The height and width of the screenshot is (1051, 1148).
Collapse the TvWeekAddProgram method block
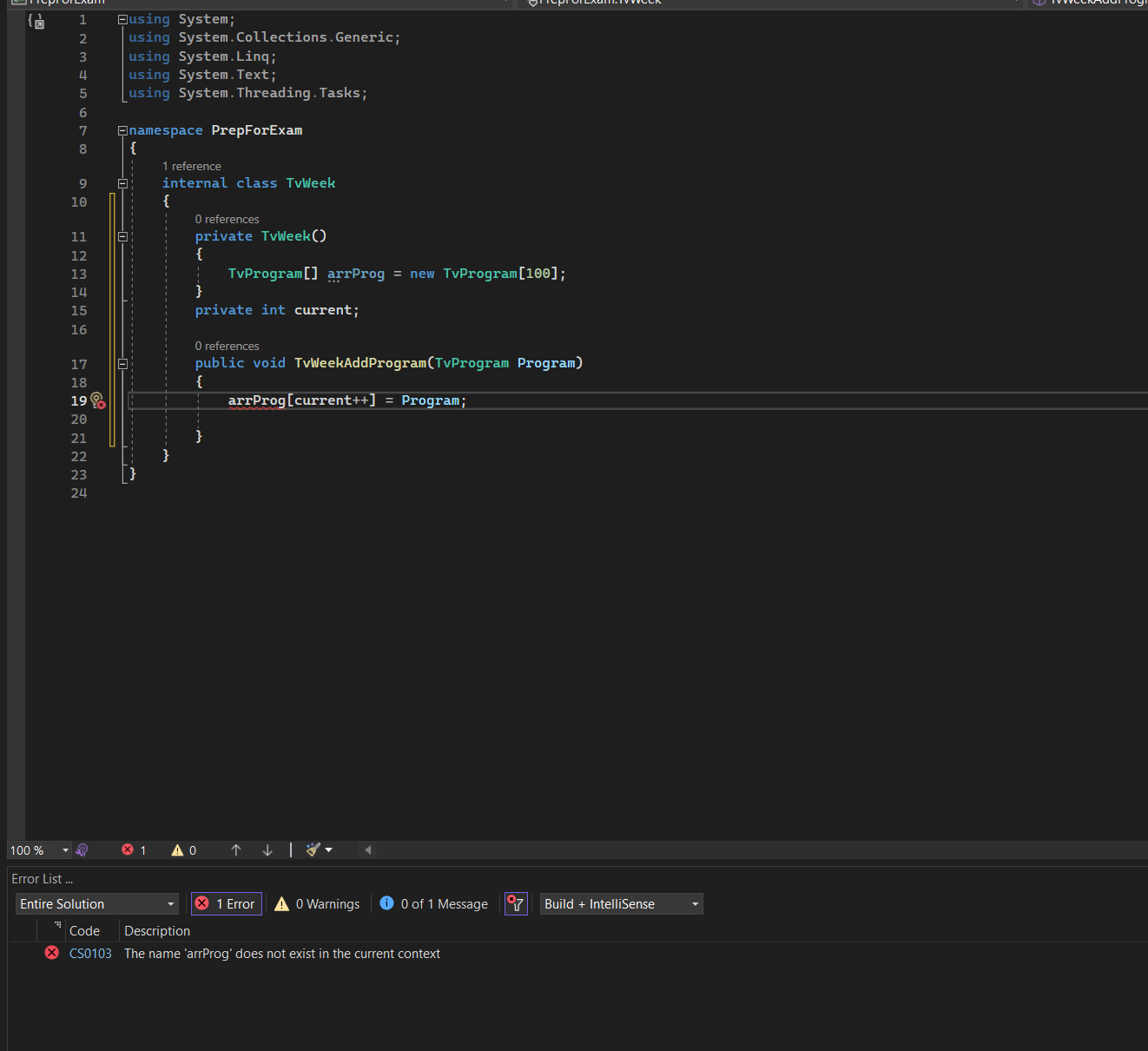click(x=122, y=364)
